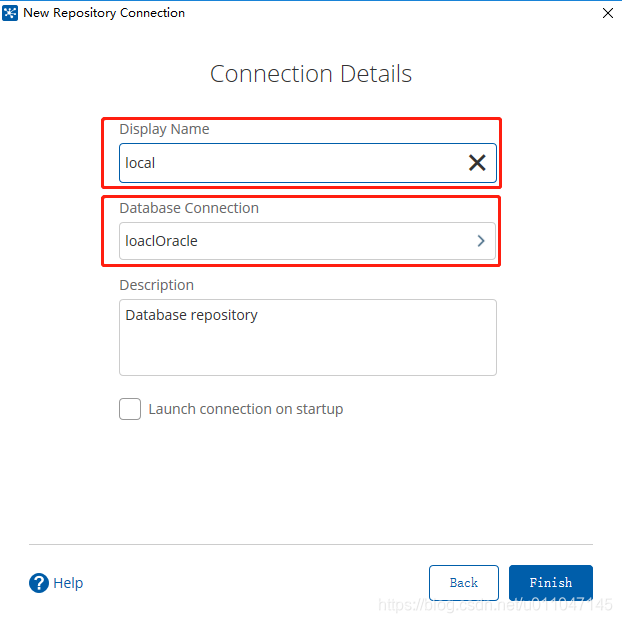Click the Description label
622x623 pixels.
pos(157,285)
